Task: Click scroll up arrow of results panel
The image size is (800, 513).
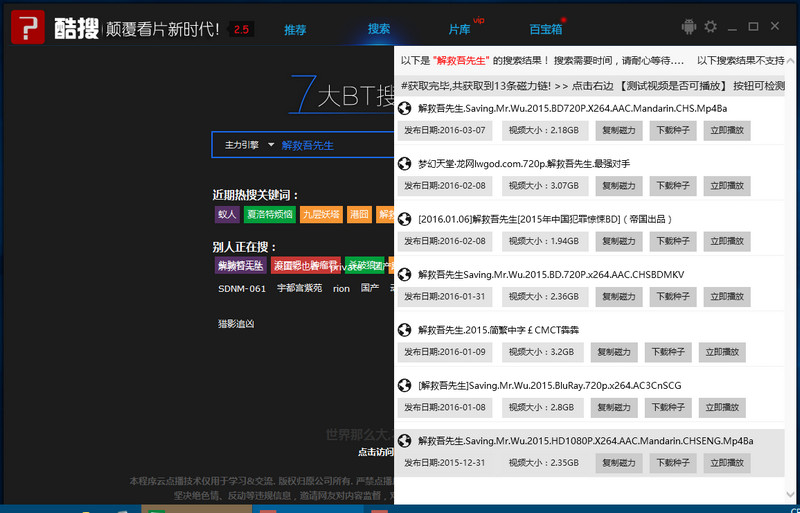Action: click(x=791, y=61)
